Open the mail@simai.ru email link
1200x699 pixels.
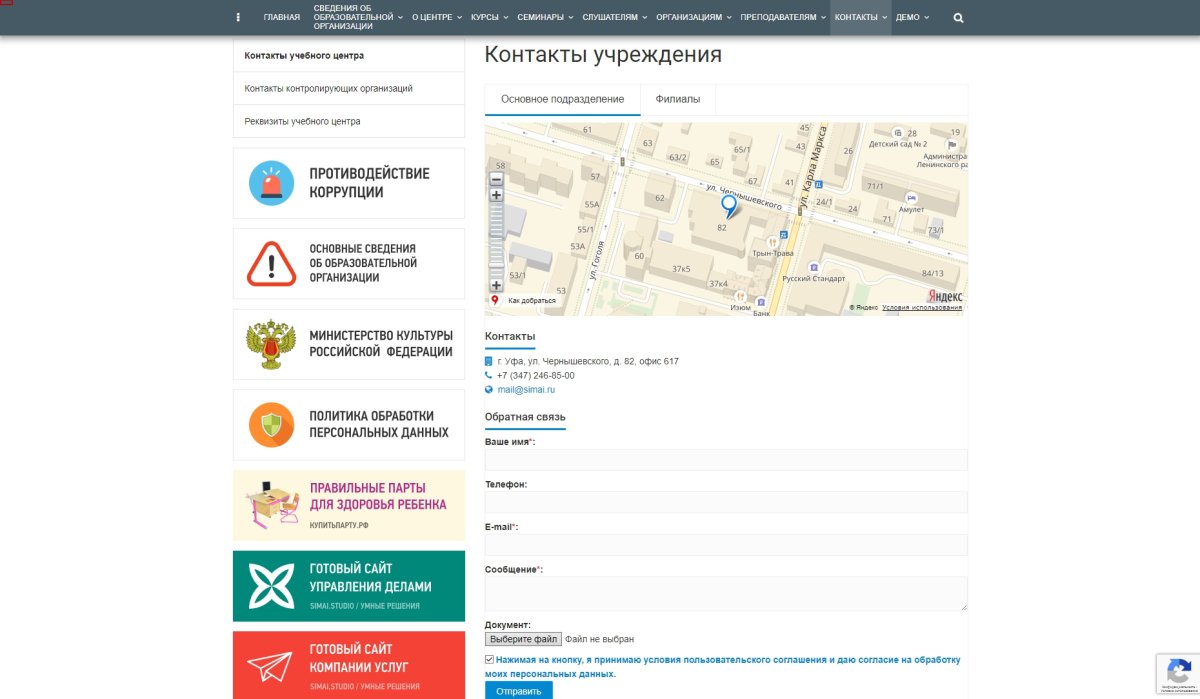(x=525, y=390)
